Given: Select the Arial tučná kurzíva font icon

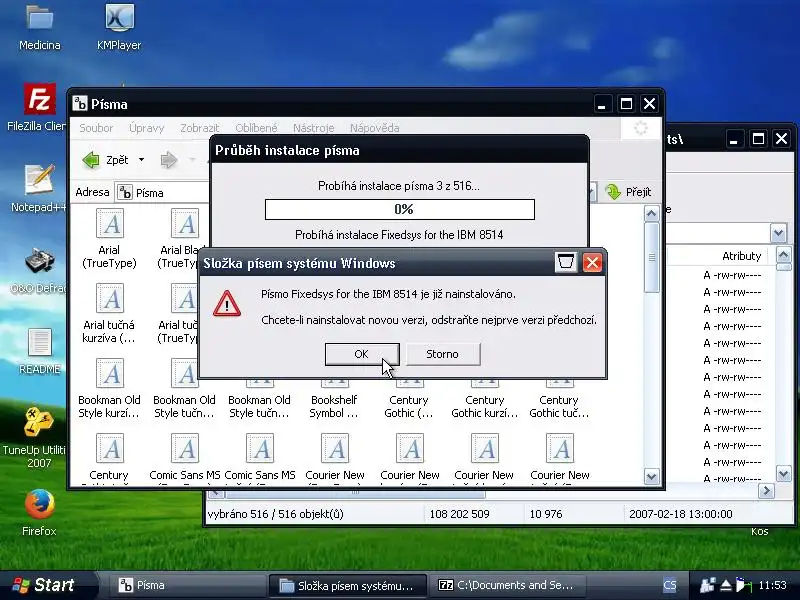Looking at the screenshot, I should (110, 299).
